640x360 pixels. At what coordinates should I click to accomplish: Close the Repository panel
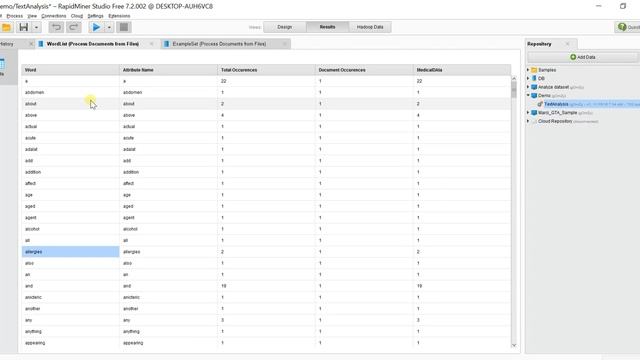(x=567, y=44)
